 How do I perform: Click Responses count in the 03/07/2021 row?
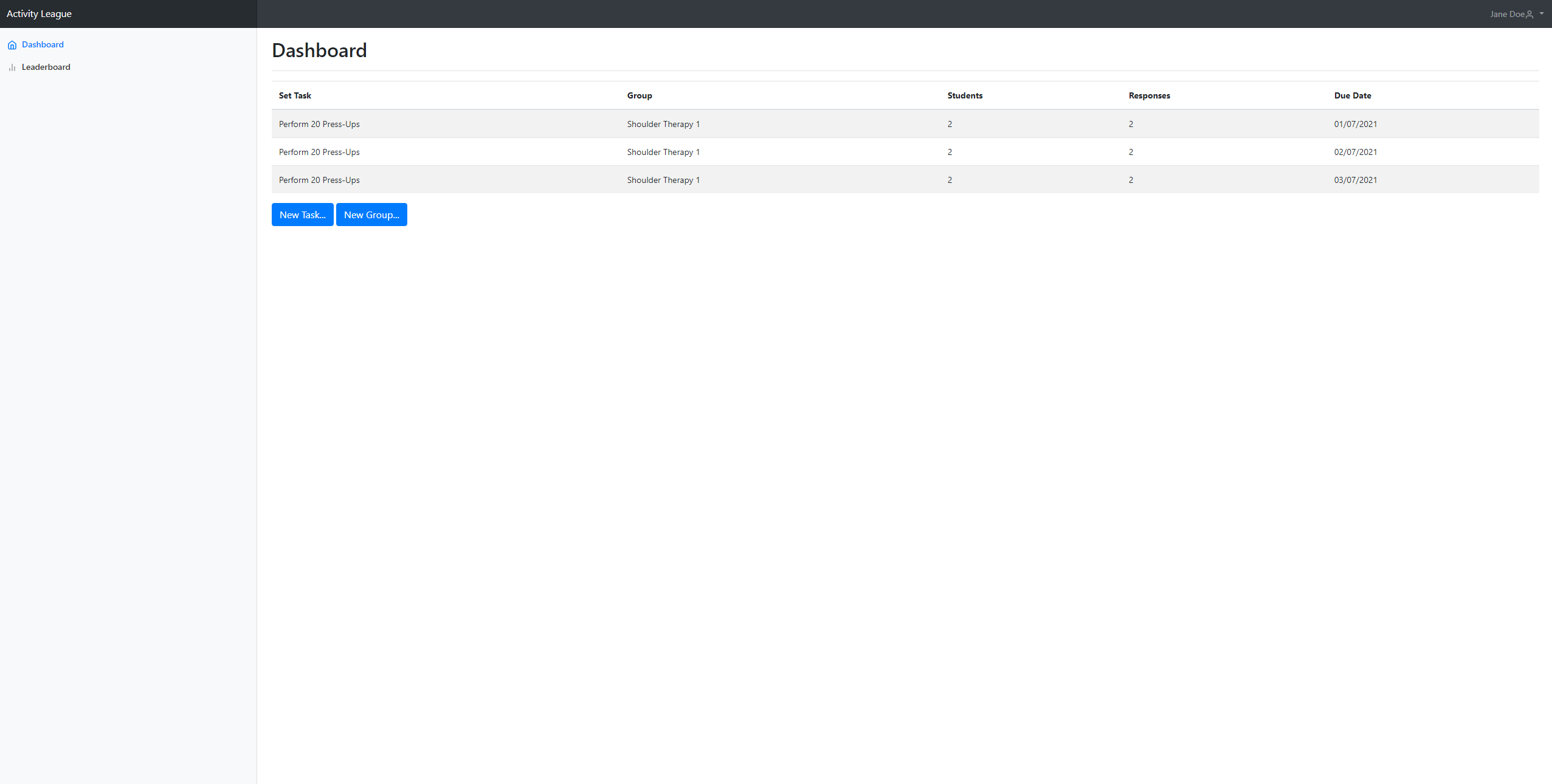1131,180
